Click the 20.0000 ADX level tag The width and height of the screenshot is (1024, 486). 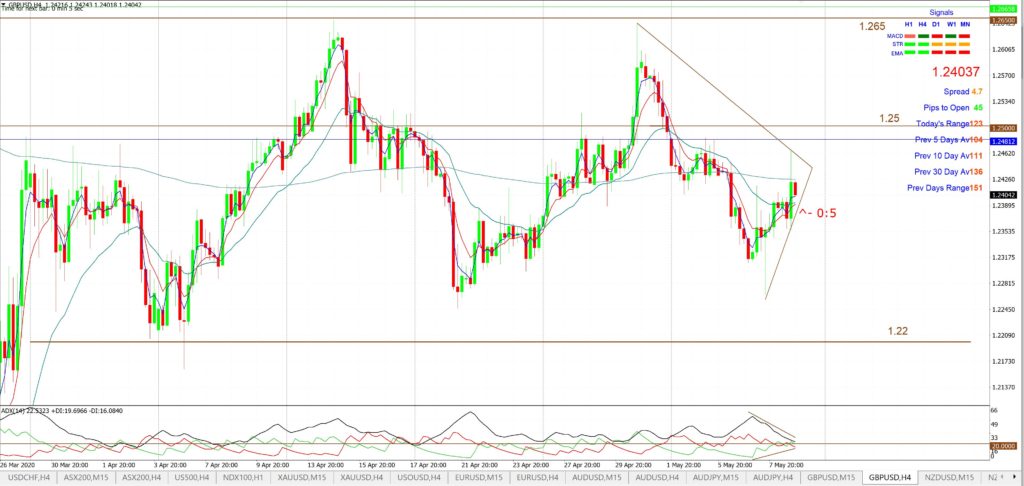coord(1002,445)
